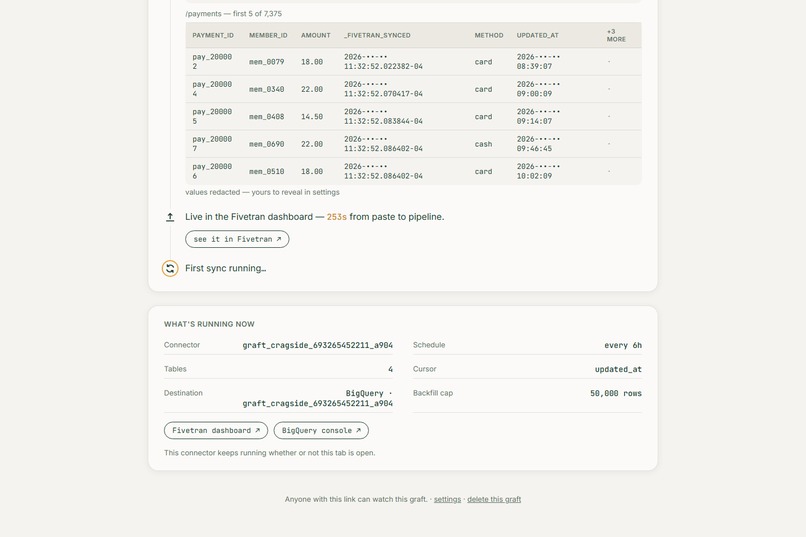The width and height of the screenshot is (806, 537).
Task: Click the sync spinner icon beside First sync running
Action: pos(170,268)
